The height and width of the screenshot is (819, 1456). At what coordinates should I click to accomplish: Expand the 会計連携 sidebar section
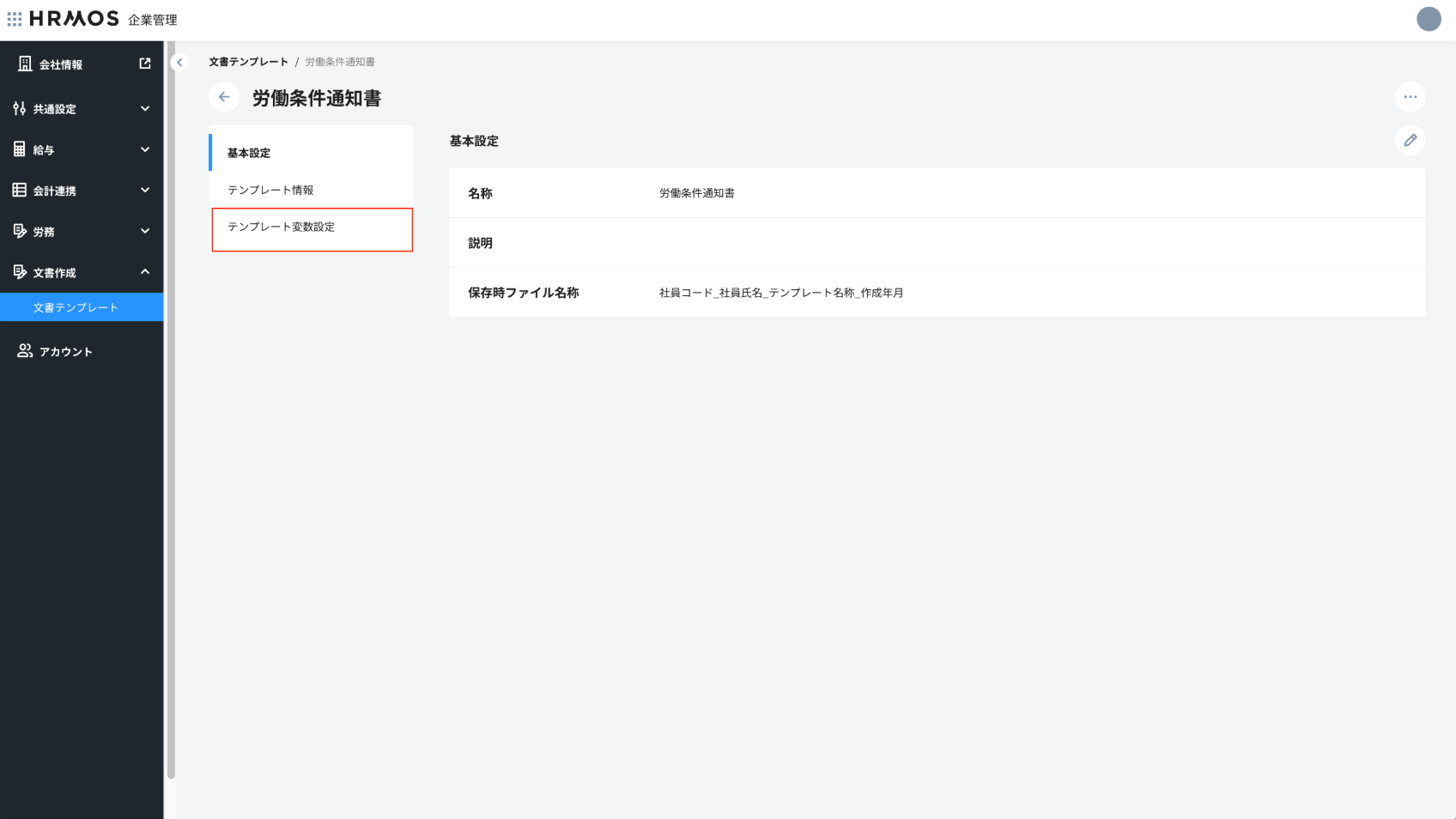click(144, 191)
